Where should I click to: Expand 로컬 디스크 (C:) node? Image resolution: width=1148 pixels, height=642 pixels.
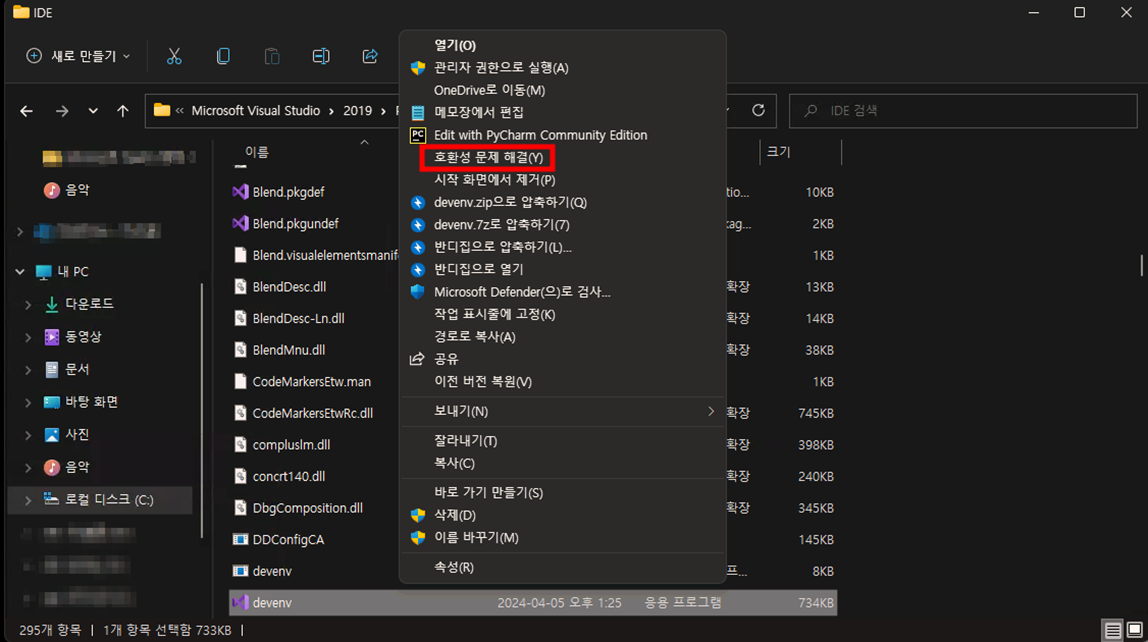click(x=28, y=500)
